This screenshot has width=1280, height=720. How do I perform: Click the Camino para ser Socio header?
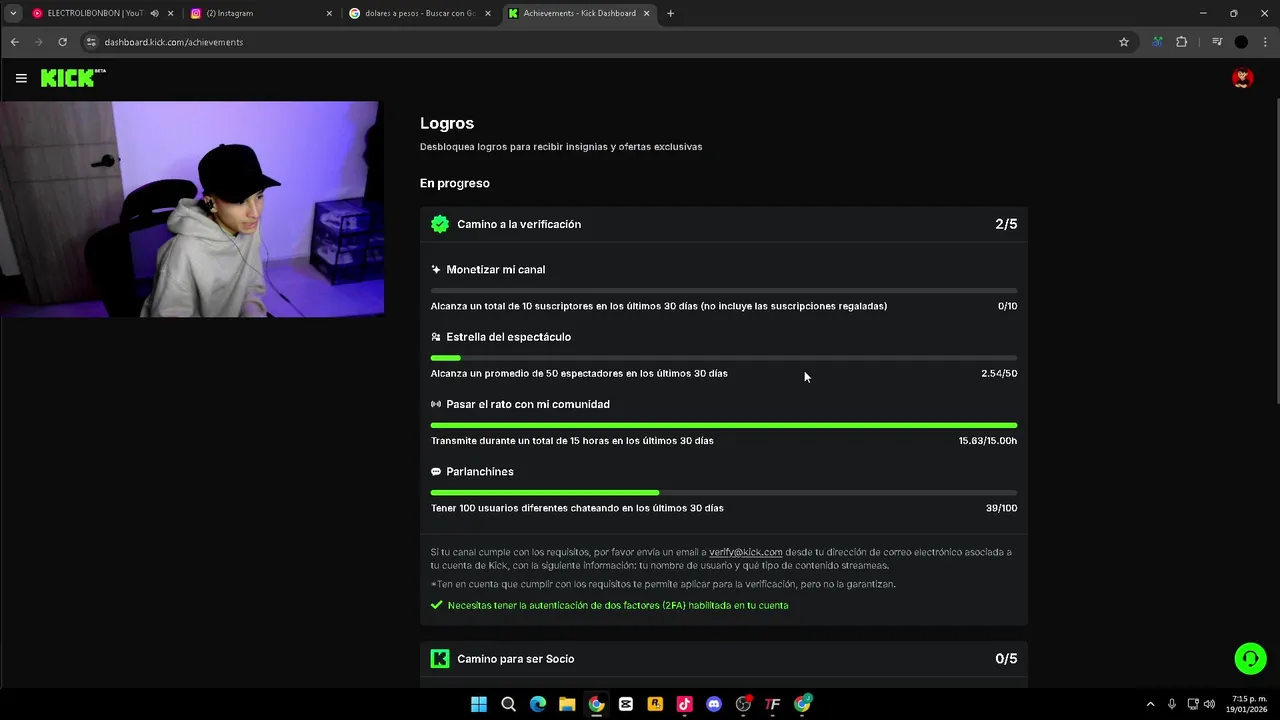pos(724,658)
